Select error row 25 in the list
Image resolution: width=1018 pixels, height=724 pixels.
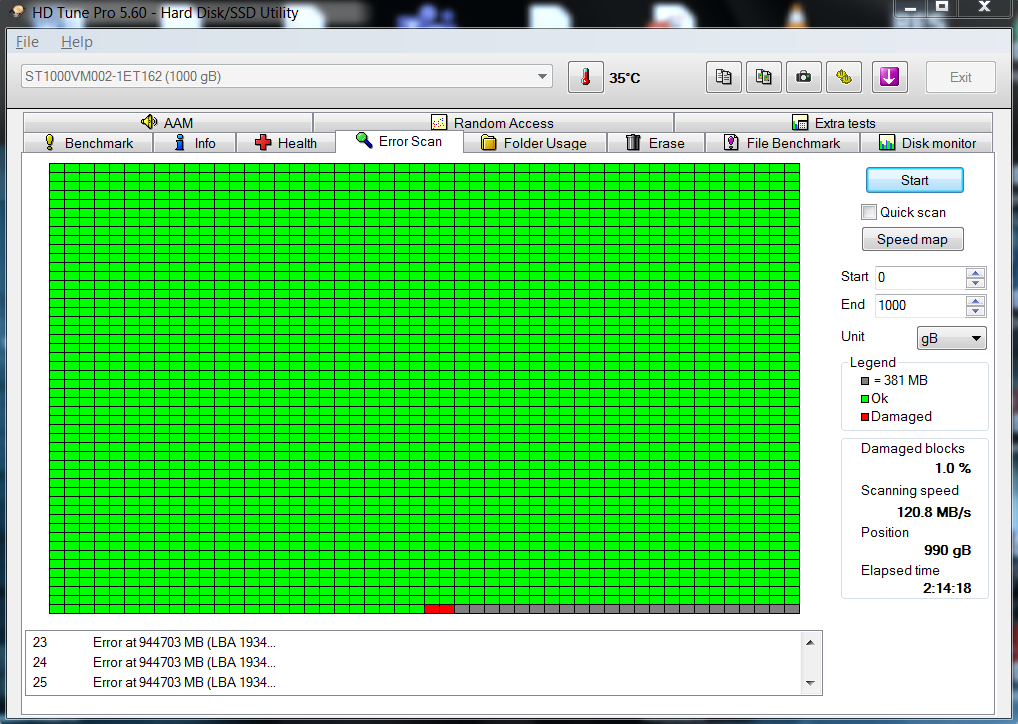click(x=414, y=682)
